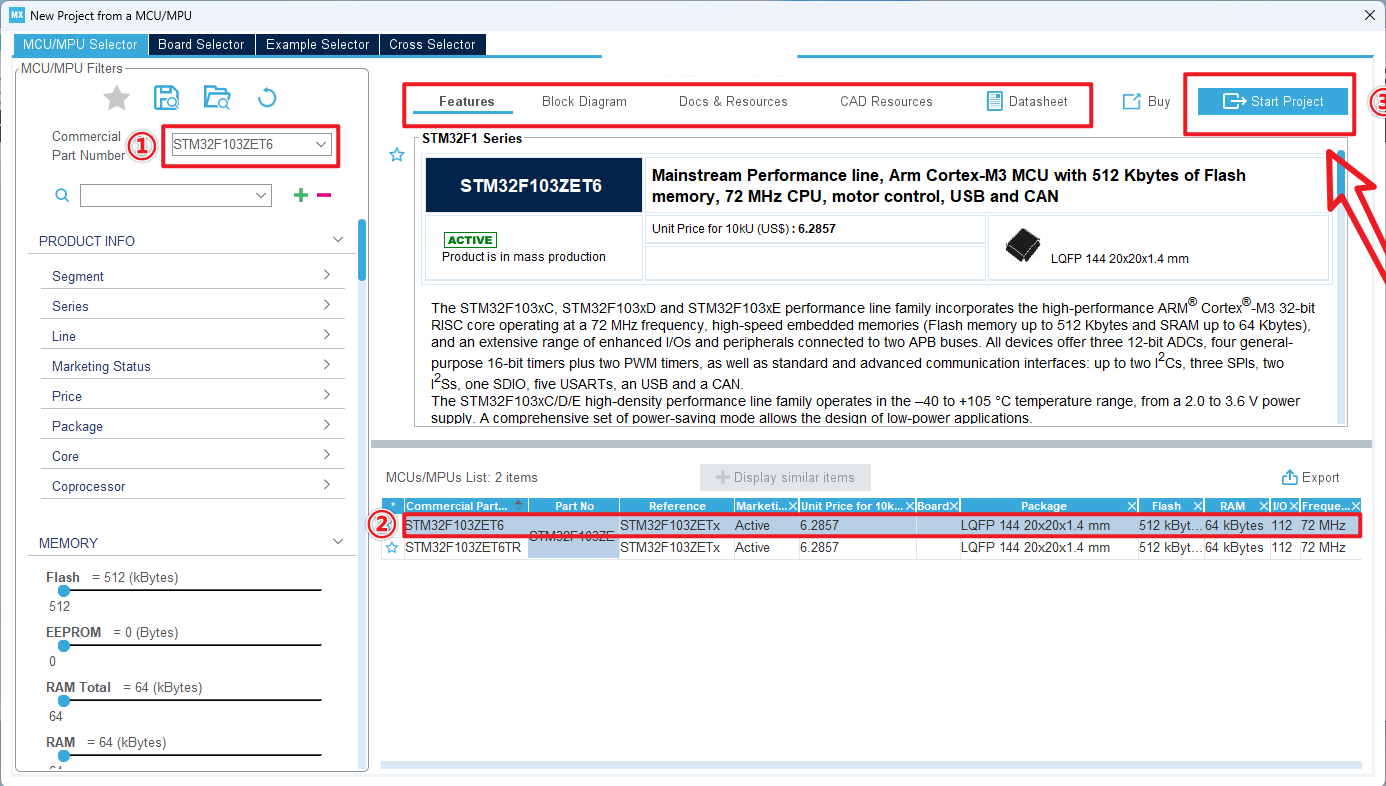This screenshot has height=786, width=1386.
Task: Hide the Board column via X
Action: click(x=953, y=506)
